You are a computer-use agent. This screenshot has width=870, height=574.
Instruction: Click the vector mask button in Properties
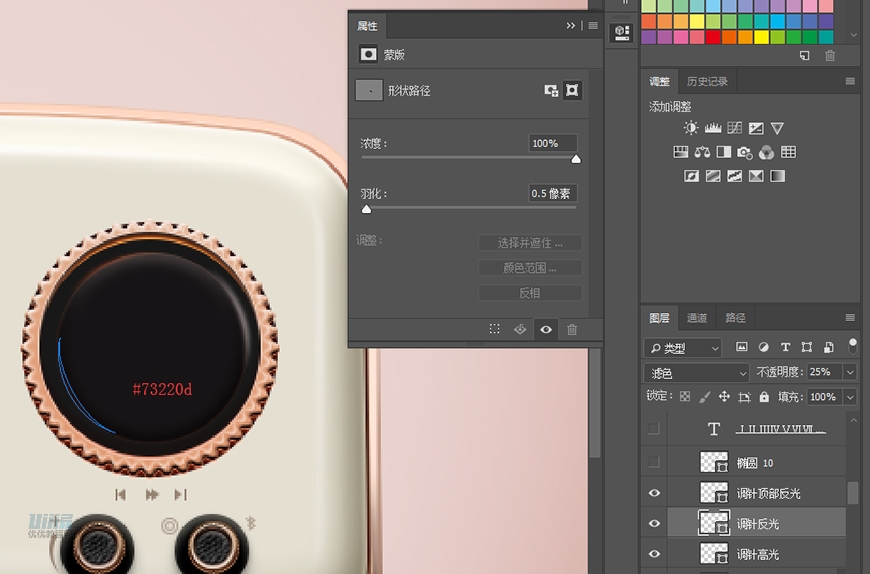click(x=572, y=90)
